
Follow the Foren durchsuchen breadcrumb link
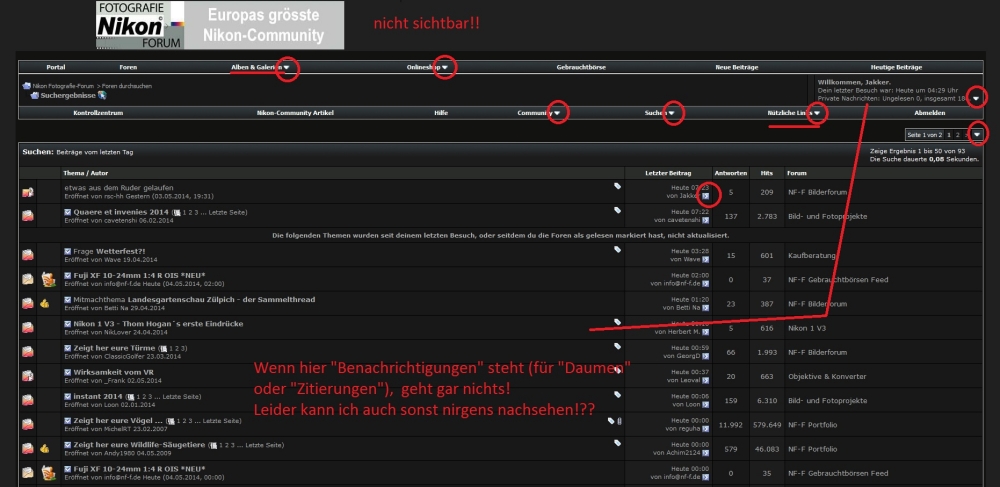[126, 86]
